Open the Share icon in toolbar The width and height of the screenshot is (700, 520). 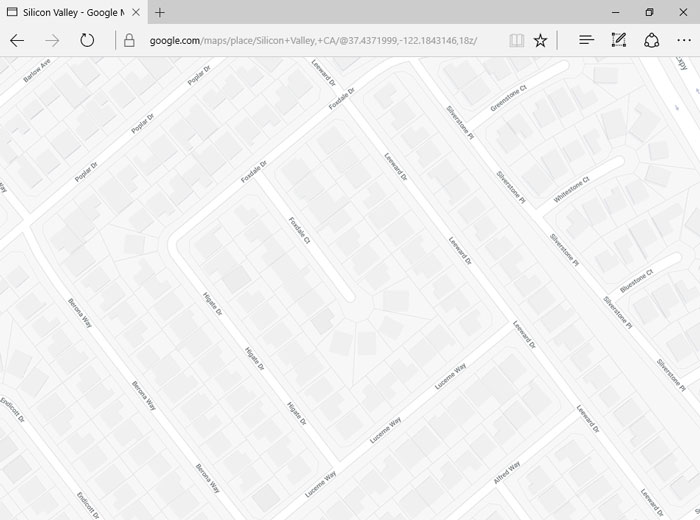click(651, 41)
